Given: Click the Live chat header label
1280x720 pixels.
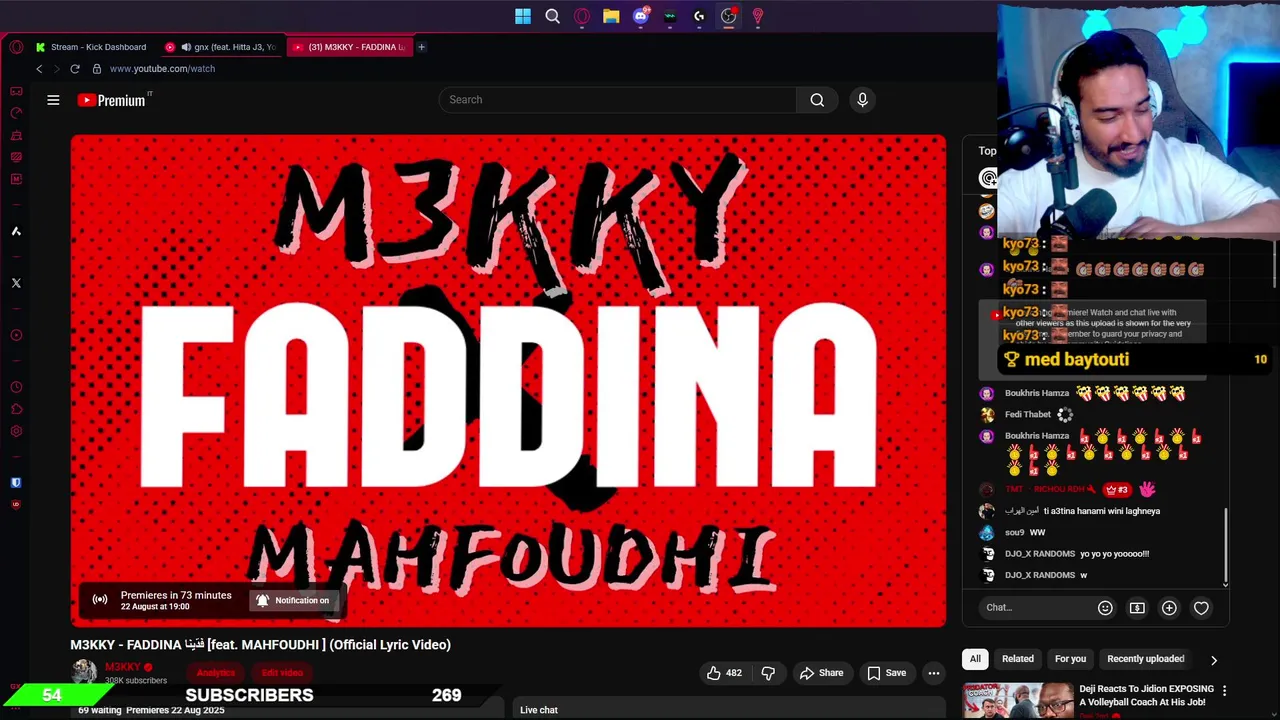Looking at the screenshot, I should point(539,710).
